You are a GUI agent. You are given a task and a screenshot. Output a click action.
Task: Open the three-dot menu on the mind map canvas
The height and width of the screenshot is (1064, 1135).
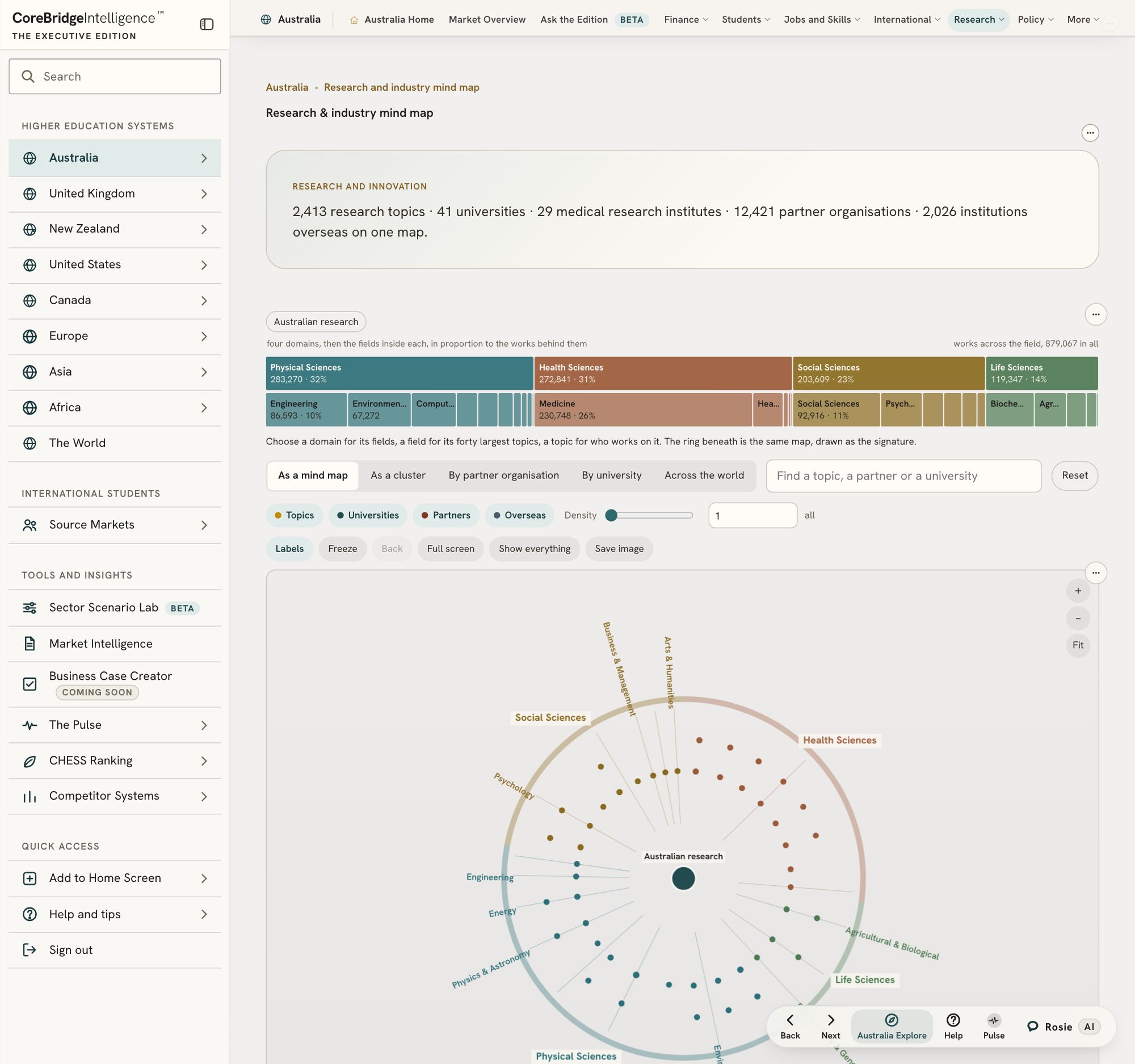[1096, 573]
